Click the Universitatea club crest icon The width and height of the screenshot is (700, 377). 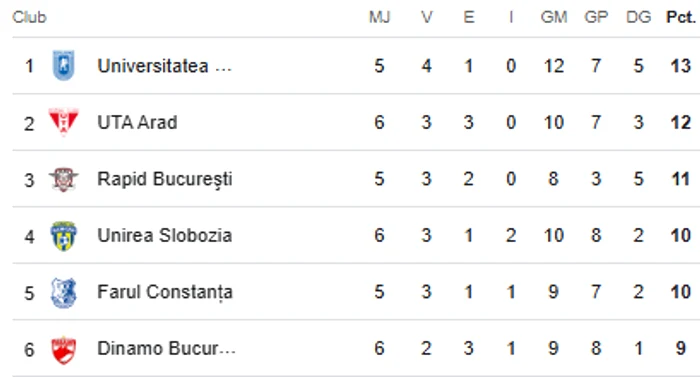tap(63, 66)
